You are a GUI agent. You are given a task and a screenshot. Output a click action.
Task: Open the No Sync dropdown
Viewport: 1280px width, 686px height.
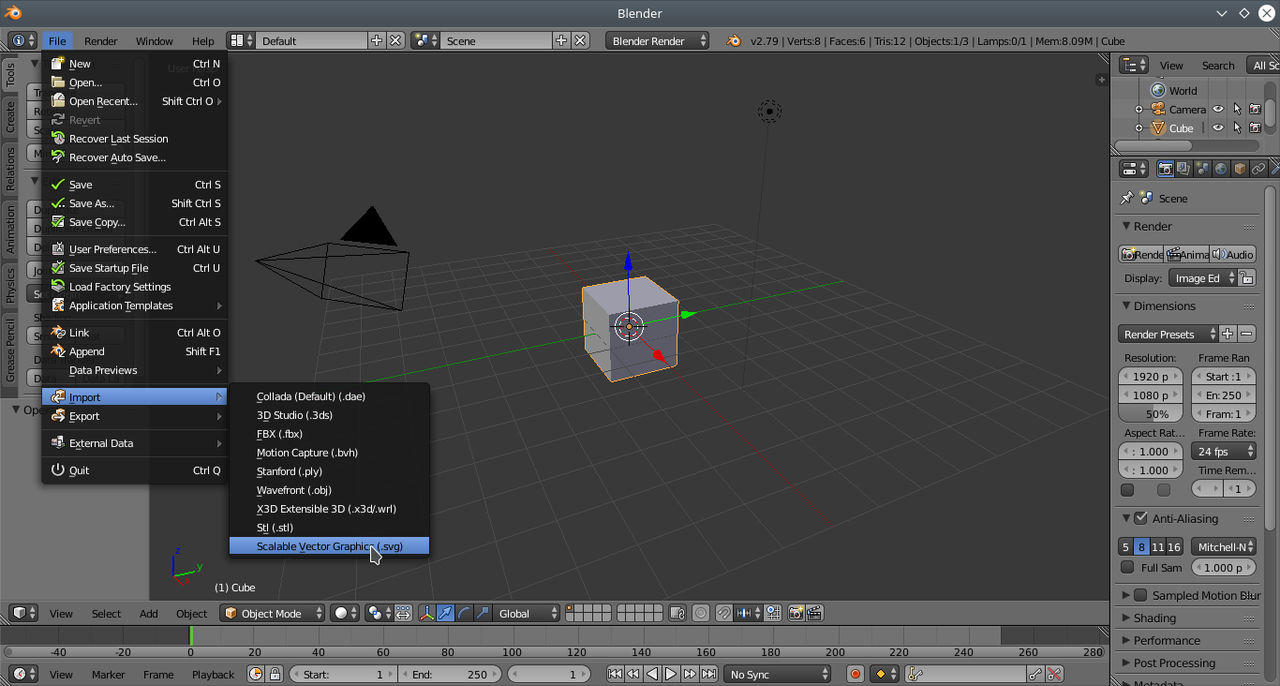click(778, 674)
